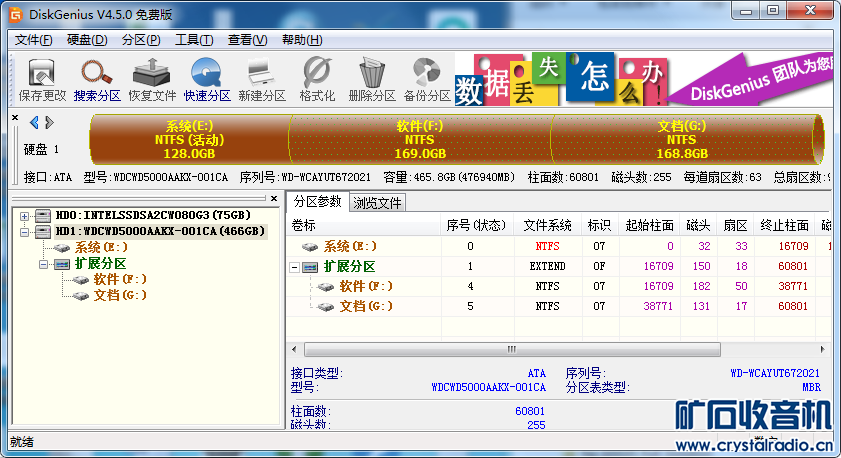Click the 文档(G:) icon in partition table
The image size is (841, 458).
click(x=326, y=307)
